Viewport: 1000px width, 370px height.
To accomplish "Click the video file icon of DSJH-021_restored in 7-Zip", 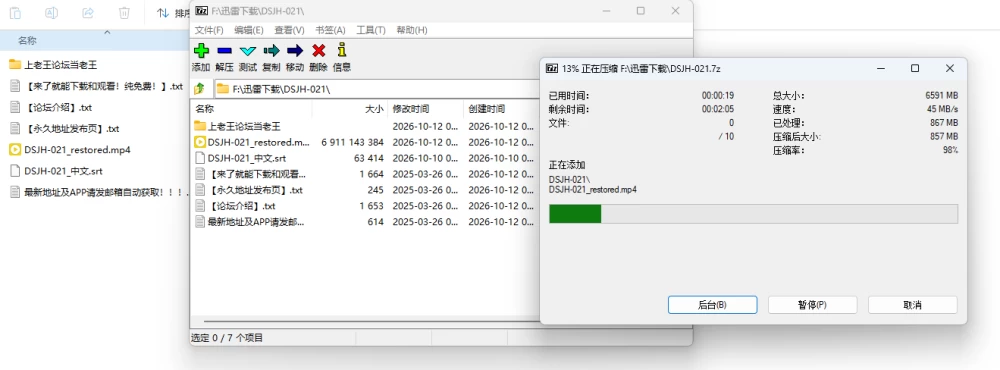I will tap(200, 142).
